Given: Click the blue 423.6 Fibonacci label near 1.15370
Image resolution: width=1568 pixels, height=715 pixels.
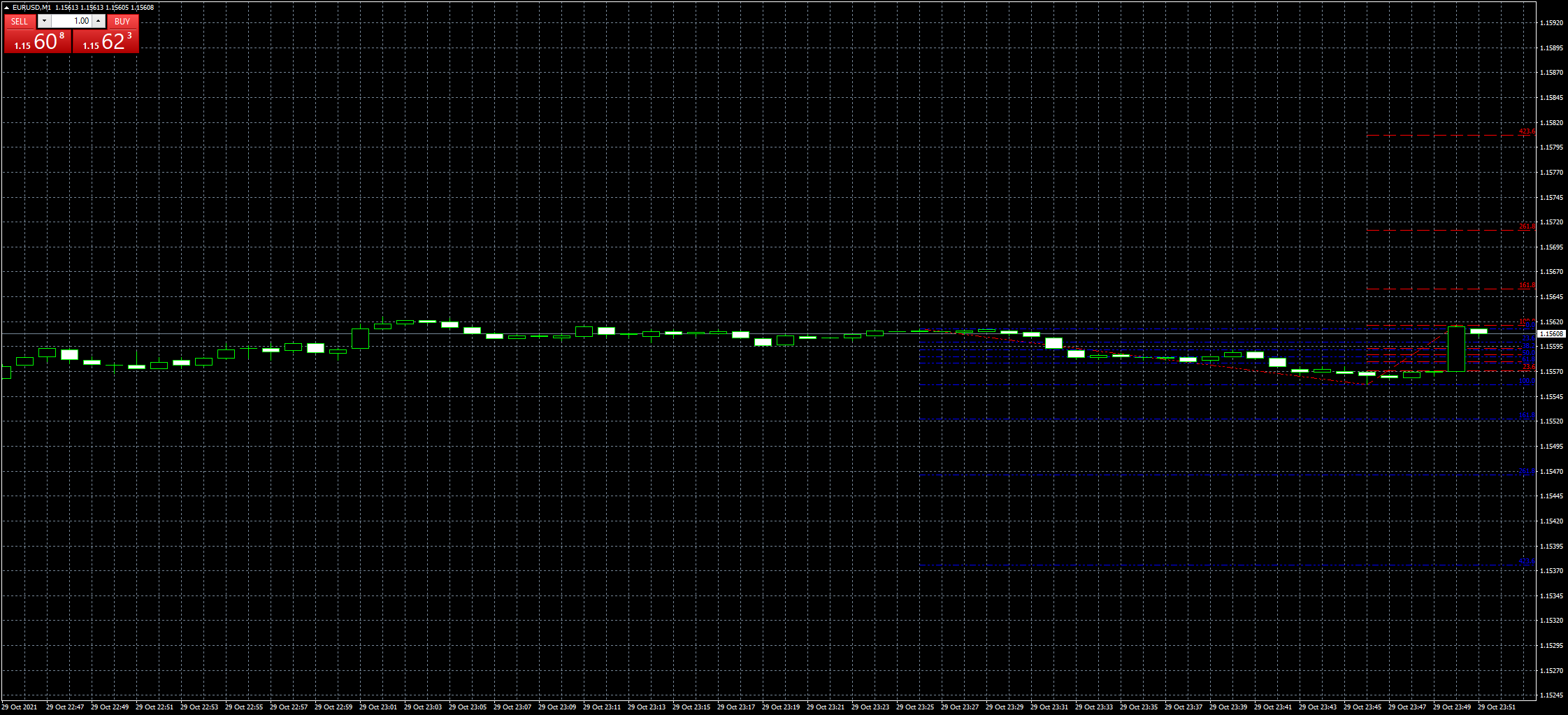Looking at the screenshot, I should (1527, 561).
